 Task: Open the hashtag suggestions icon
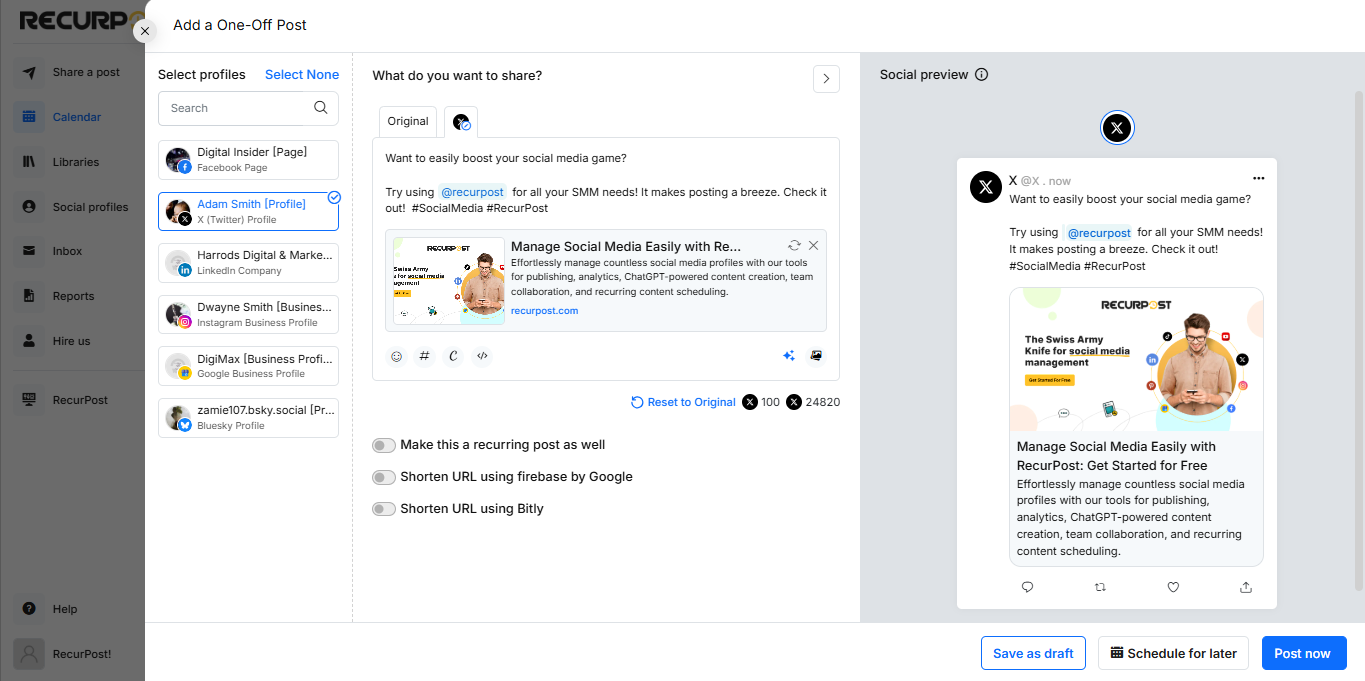click(x=425, y=355)
